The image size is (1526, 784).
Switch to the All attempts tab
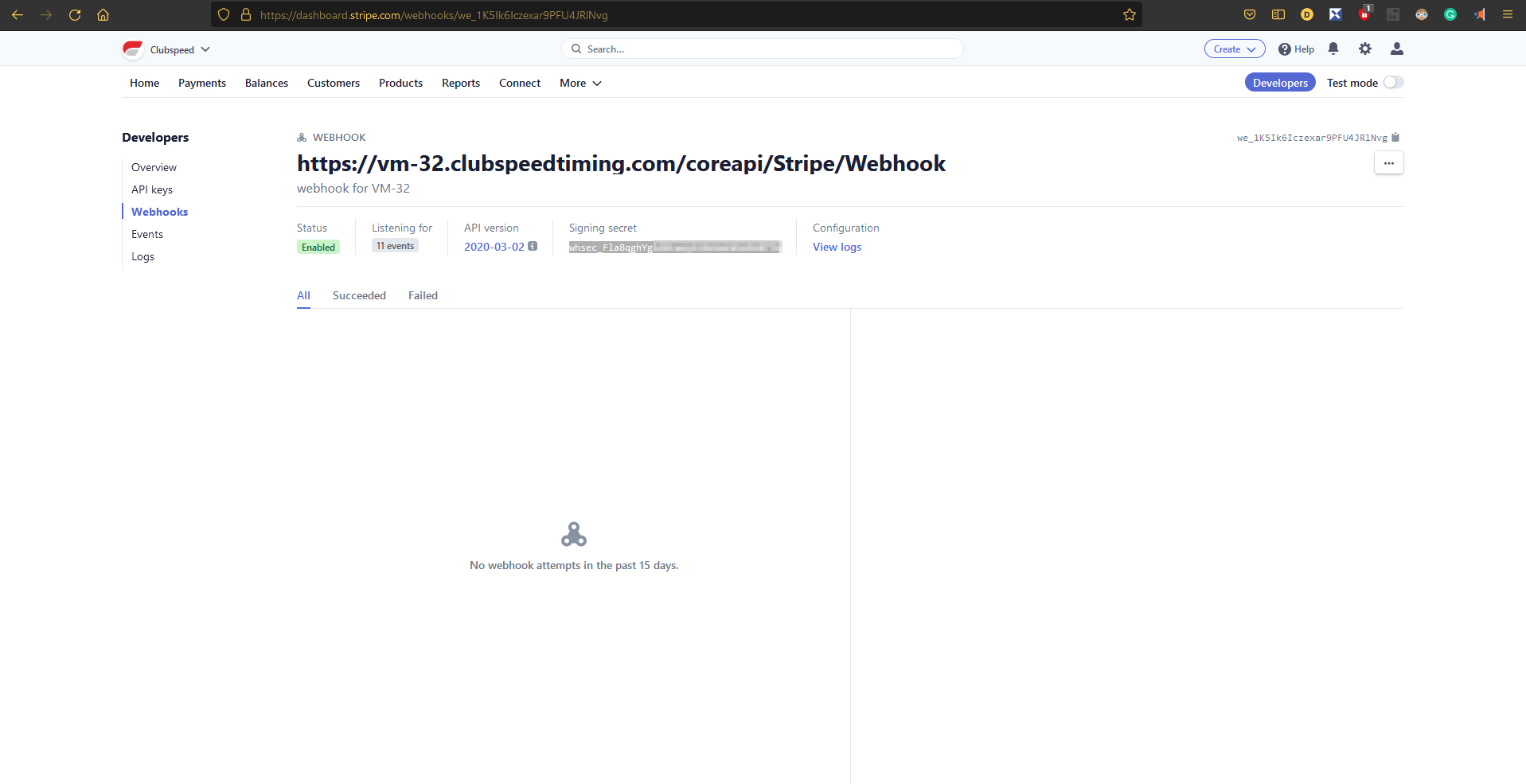303,295
